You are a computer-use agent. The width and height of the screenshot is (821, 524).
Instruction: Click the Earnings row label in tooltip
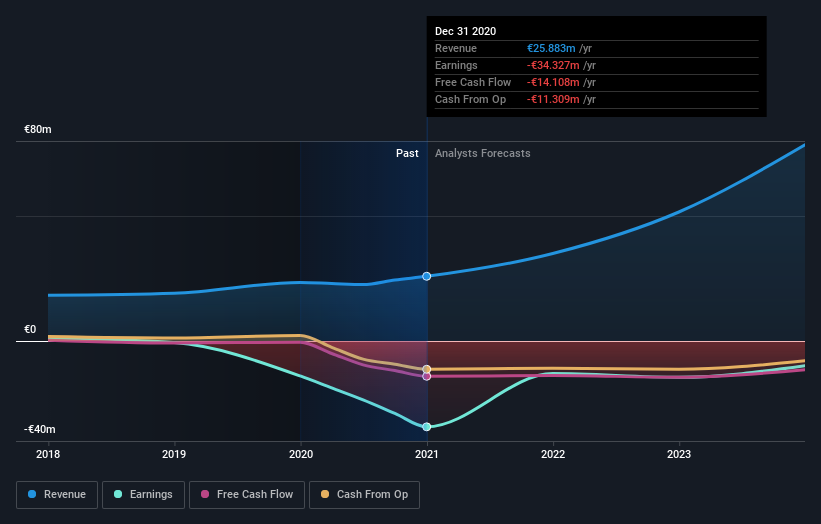pyautogui.click(x=456, y=65)
